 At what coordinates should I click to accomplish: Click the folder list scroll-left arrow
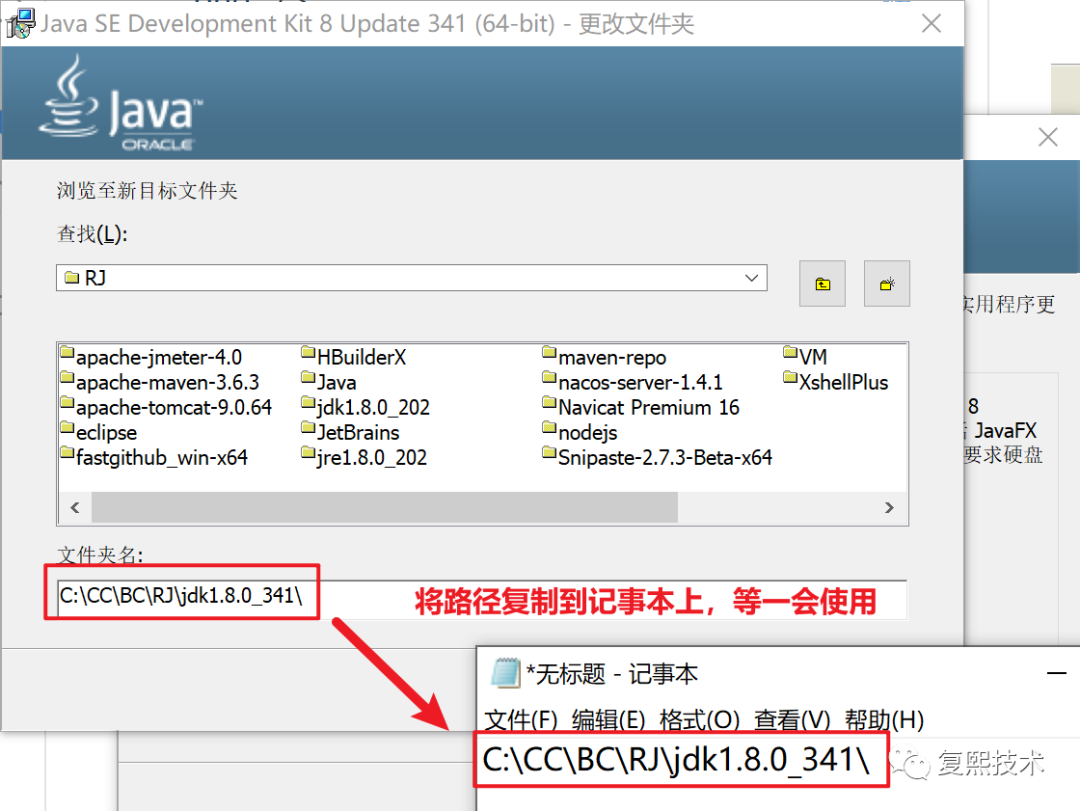coord(75,508)
